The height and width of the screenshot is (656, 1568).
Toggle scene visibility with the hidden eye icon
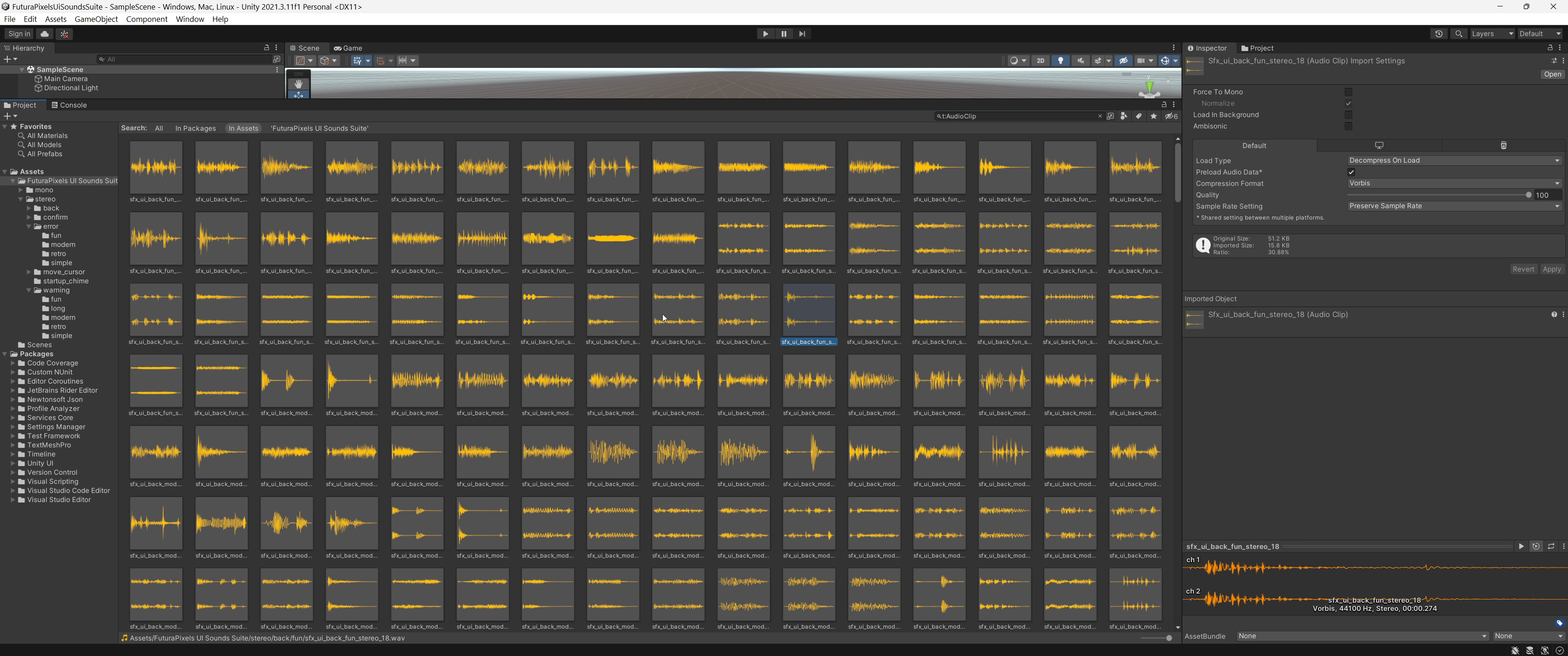click(1124, 61)
